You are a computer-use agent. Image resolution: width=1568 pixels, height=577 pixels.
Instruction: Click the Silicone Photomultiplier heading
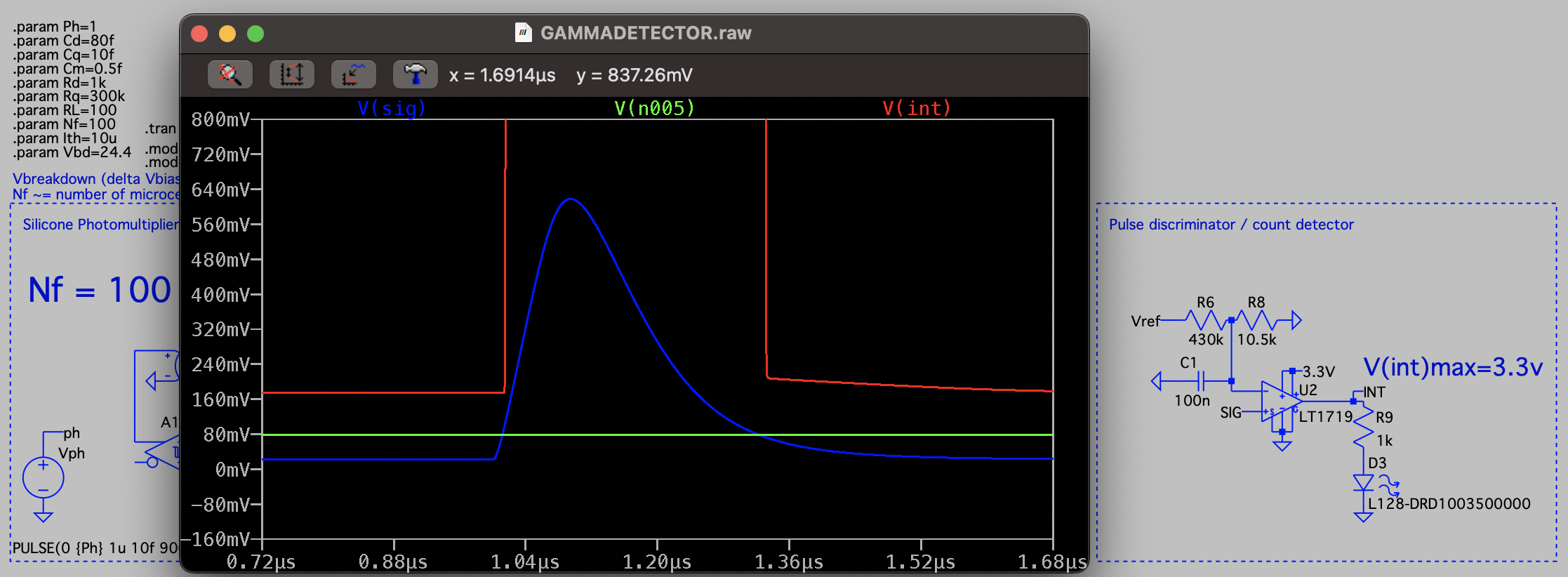[x=101, y=225]
